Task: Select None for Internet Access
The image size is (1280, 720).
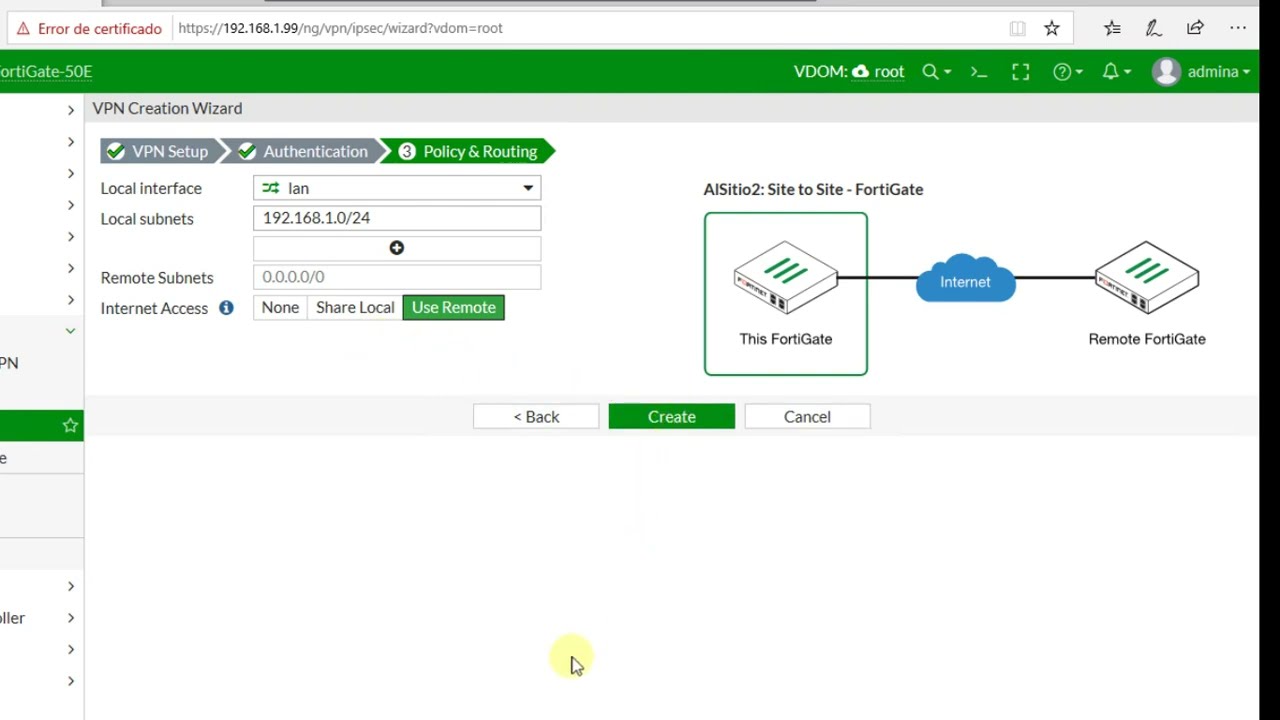Action: click(280, 308)
